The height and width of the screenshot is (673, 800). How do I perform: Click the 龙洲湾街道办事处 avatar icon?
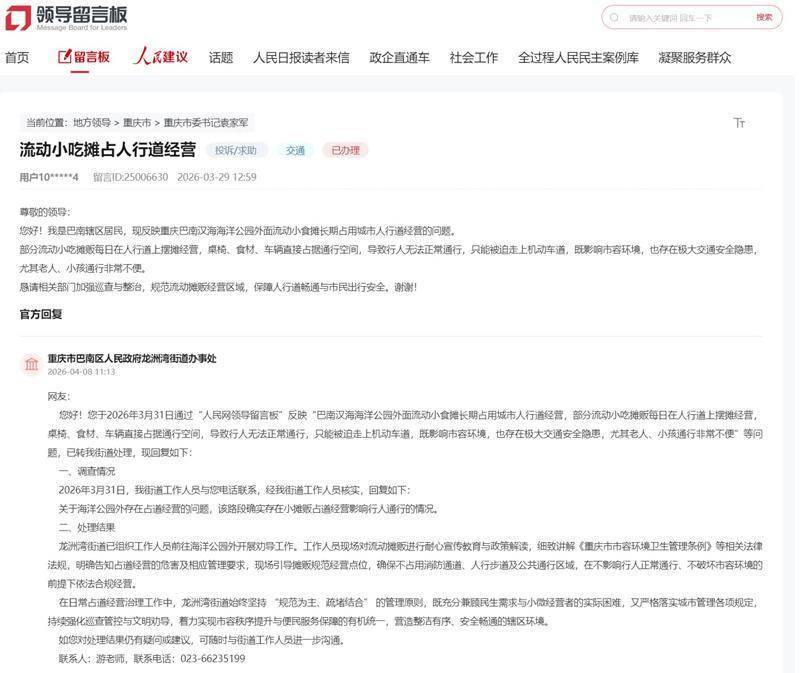click(31, 363)
